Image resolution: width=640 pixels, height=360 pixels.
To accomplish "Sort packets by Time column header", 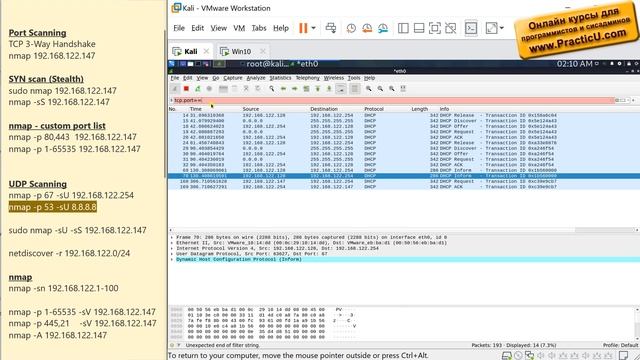I will coord(196,109).
